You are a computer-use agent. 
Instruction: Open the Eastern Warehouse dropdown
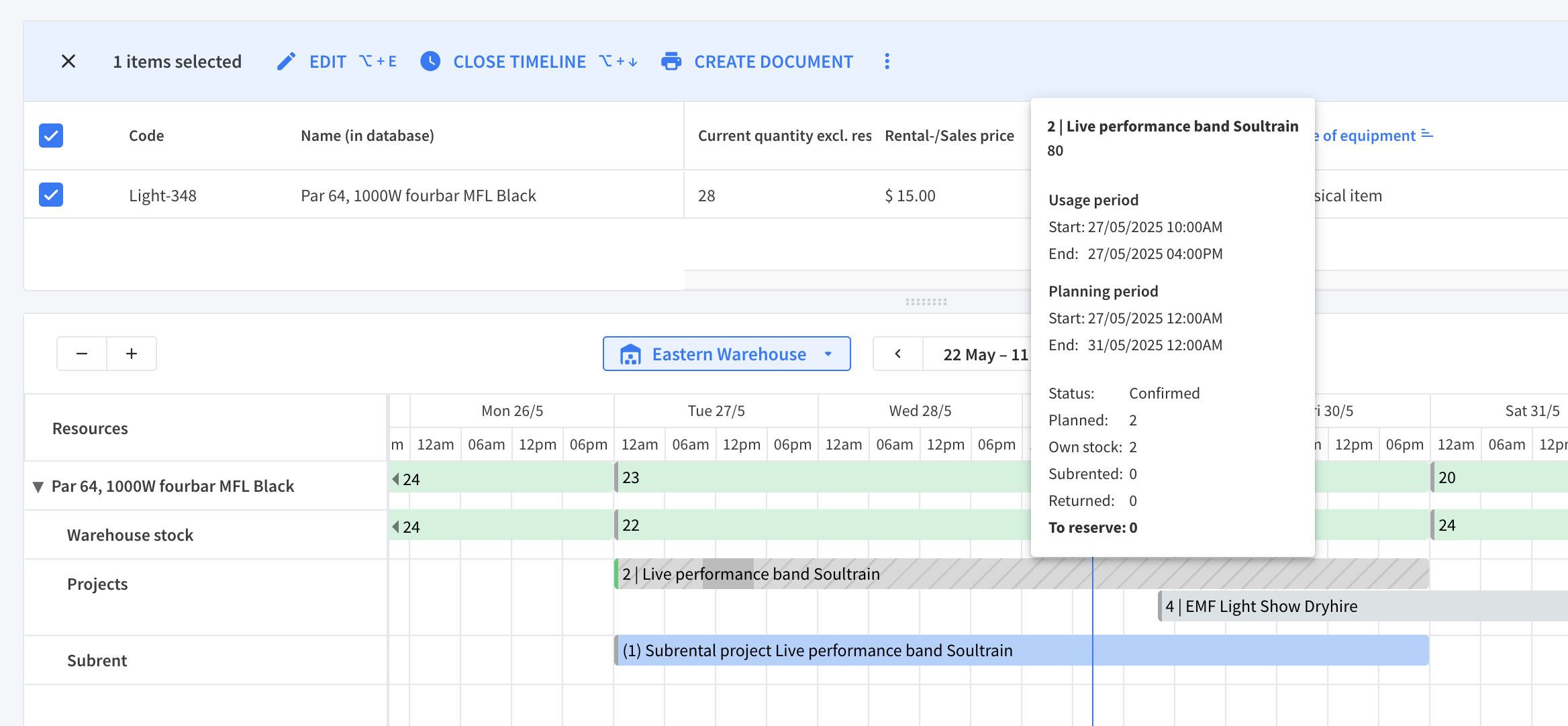click(x=727, y=354)
